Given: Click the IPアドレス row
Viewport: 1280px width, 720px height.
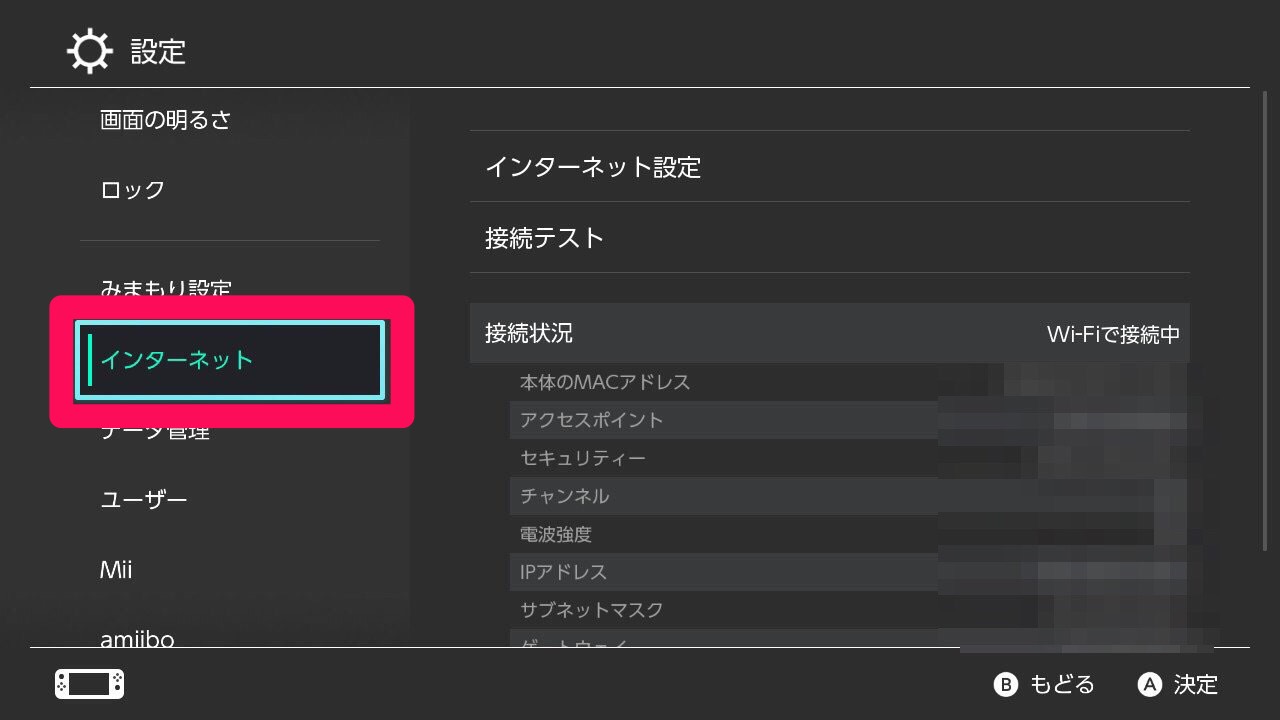Looking at the screenshot, I should coord(560,572).
